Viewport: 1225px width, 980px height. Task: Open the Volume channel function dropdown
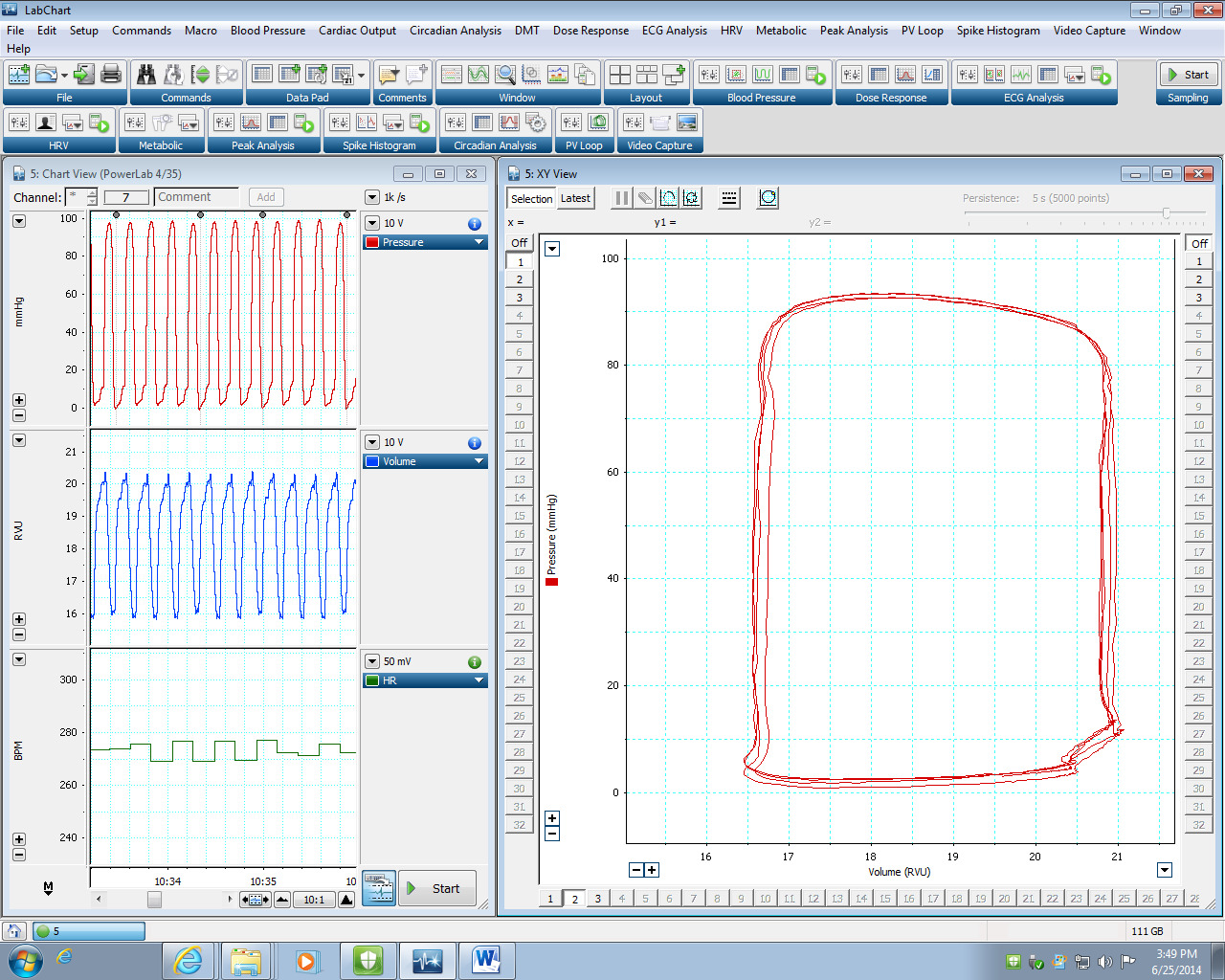(479, 461)
